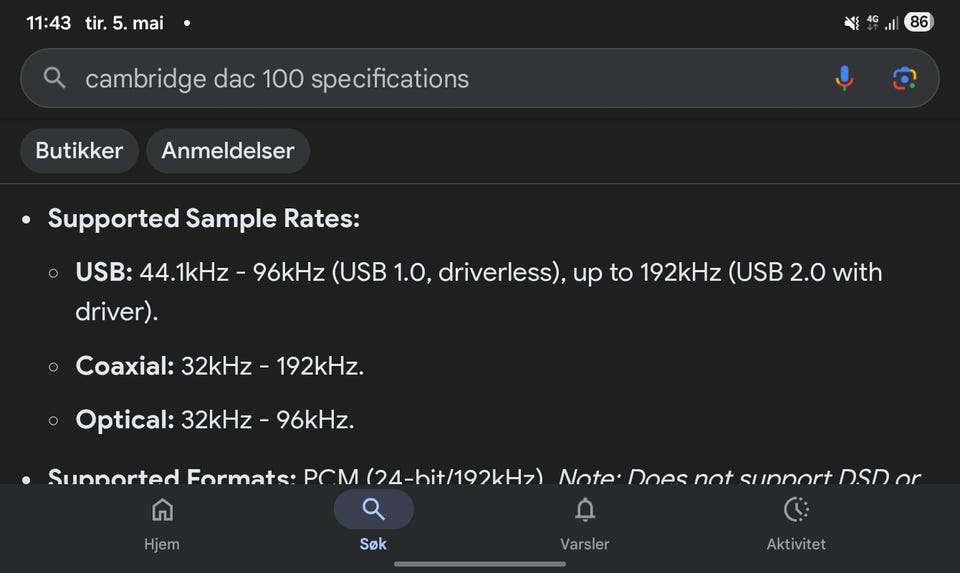Select the Søk search tab
Screen dimensions: 960x573
pyautogui.click(x=373, y=525)
